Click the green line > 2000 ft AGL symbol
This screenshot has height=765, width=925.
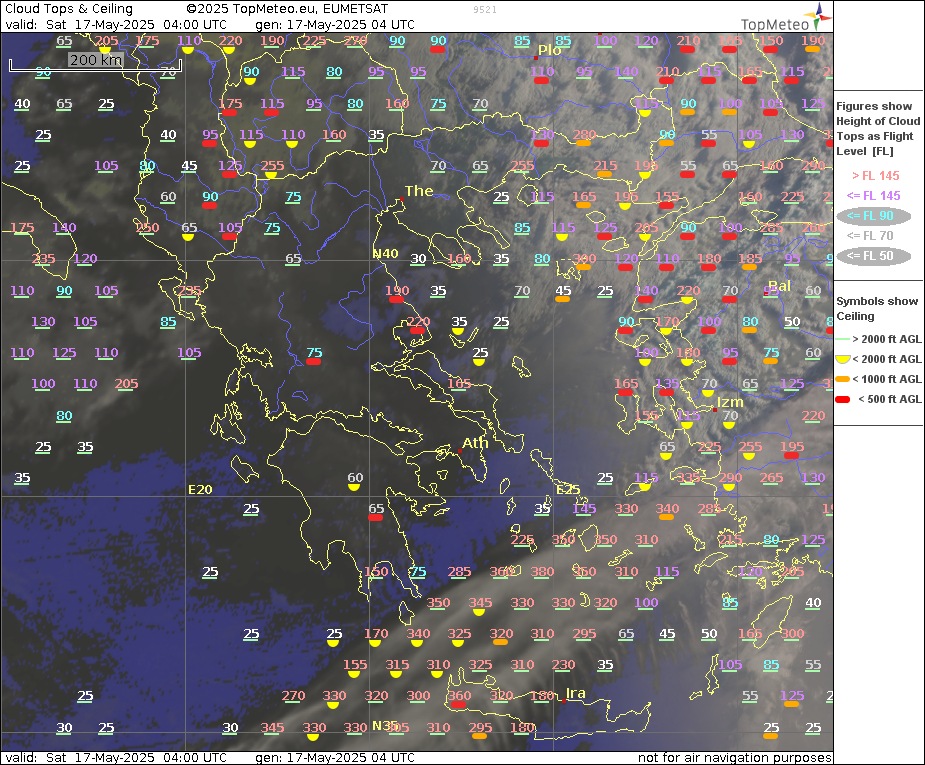coord(842,339)
